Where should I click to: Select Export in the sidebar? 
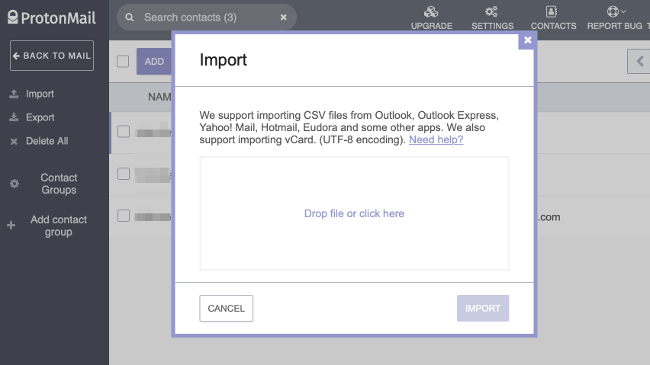pos(32,117)
